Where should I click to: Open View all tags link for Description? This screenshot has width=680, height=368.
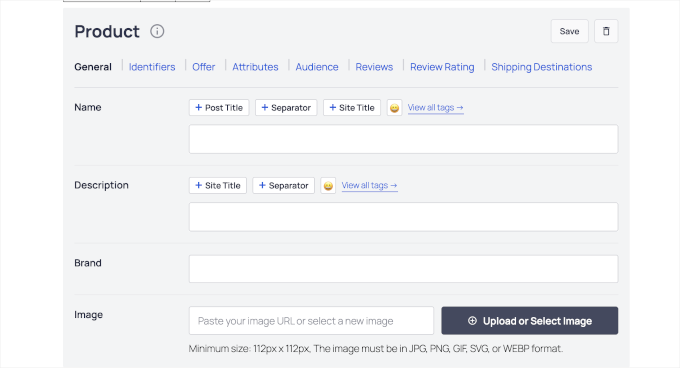coord(369,186)
